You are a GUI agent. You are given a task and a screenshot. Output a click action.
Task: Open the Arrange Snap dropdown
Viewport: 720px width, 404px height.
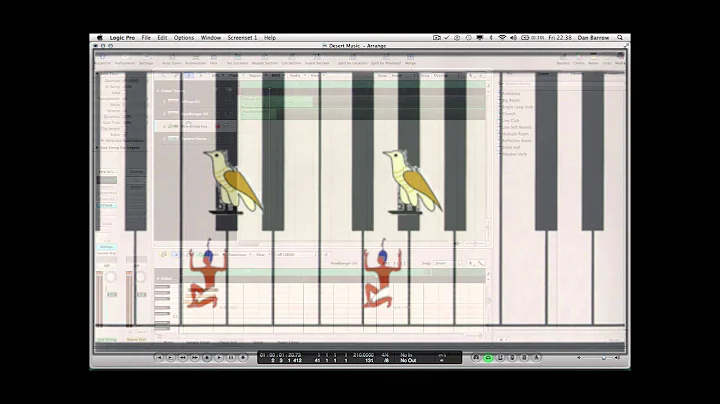coord(403,75)
